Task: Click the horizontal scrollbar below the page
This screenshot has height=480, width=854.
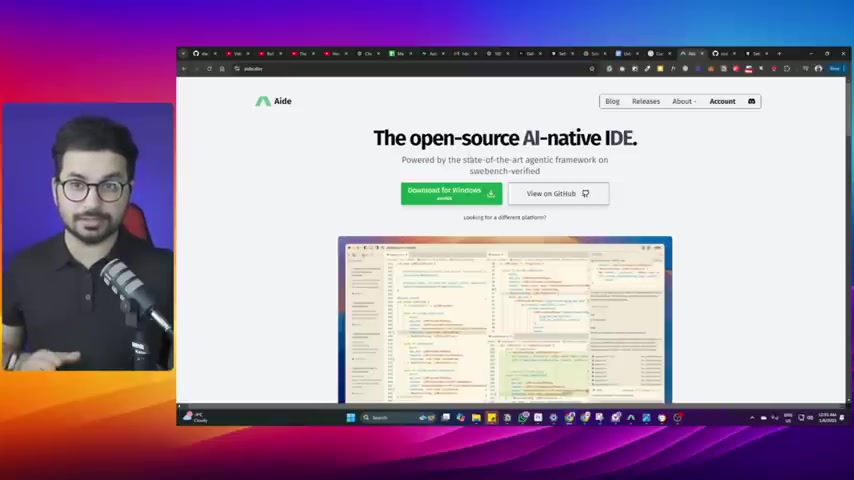Action: coord(511,406)
